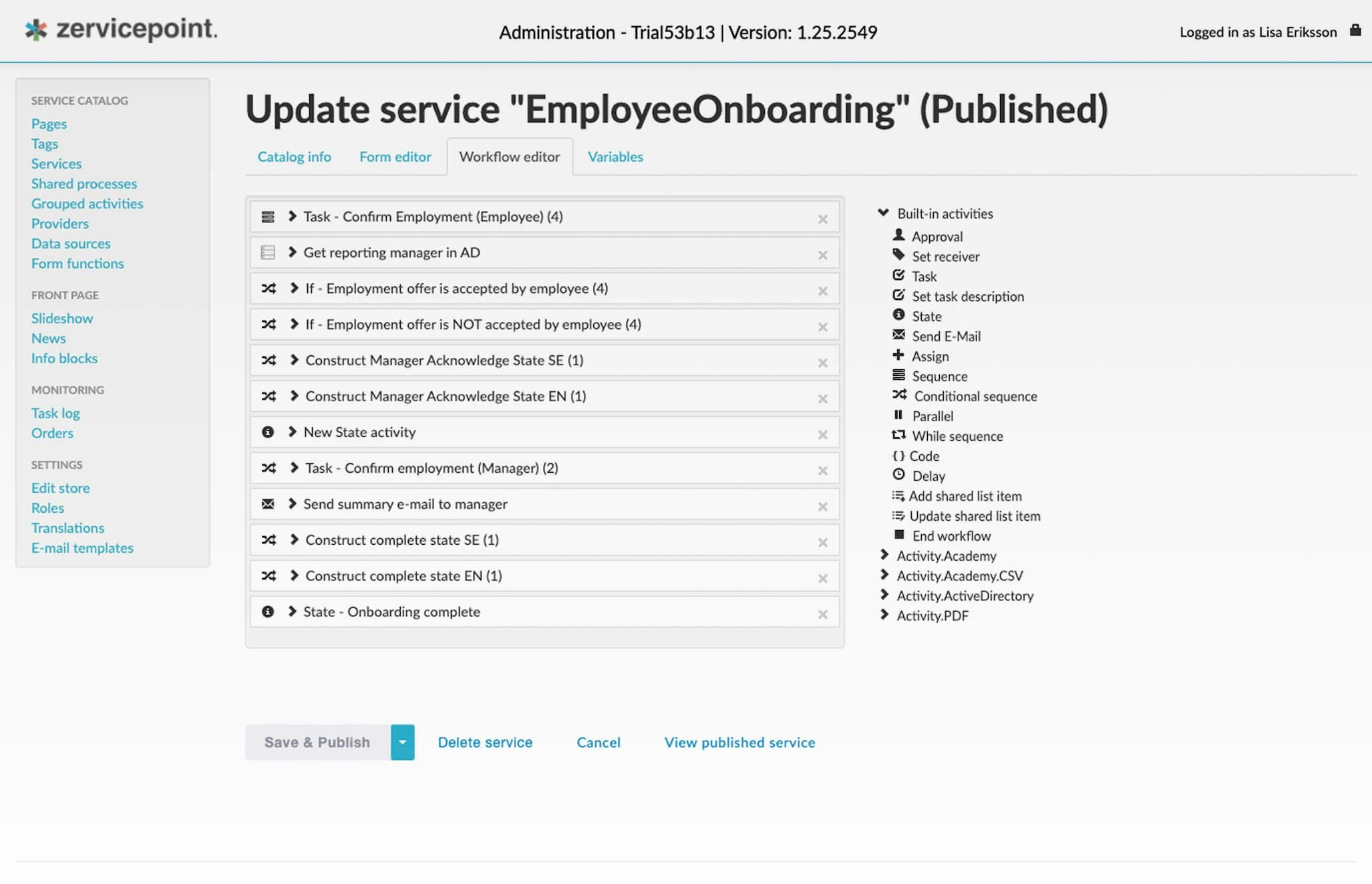This screenshot has height=884, width=1372.
Task: Click the Delay clock icon
Action: [898, 475]
